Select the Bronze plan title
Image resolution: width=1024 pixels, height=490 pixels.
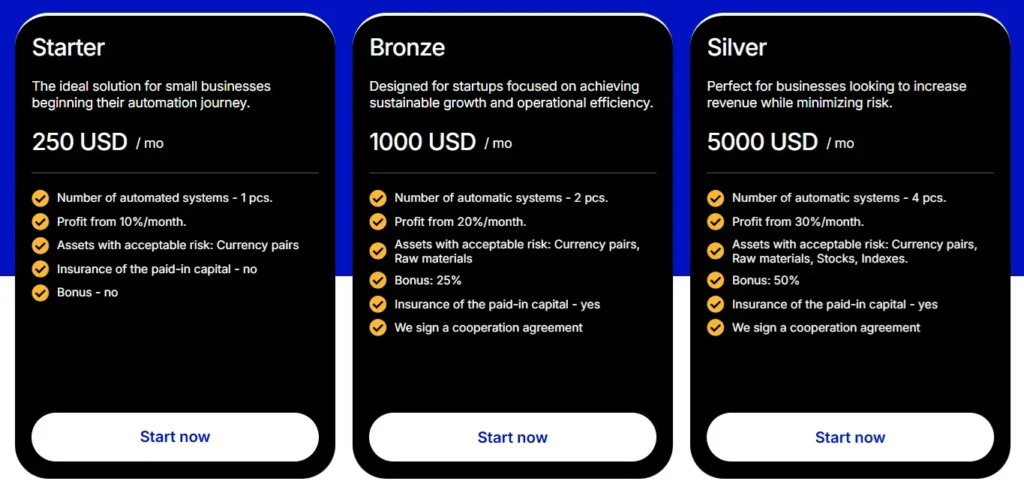pos(407,47)
